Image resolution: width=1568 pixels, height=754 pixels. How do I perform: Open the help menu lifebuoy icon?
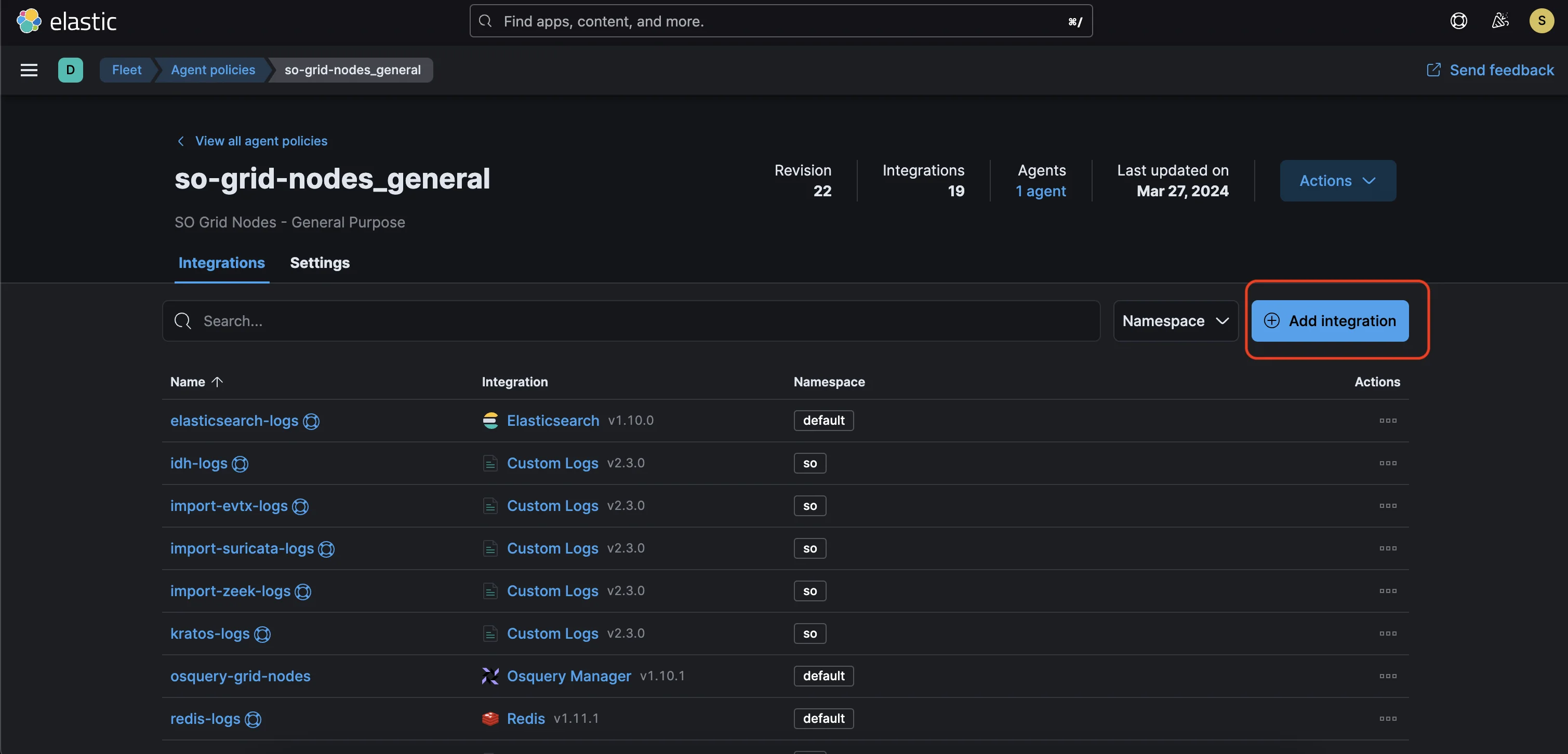[x=1458, y=21]
